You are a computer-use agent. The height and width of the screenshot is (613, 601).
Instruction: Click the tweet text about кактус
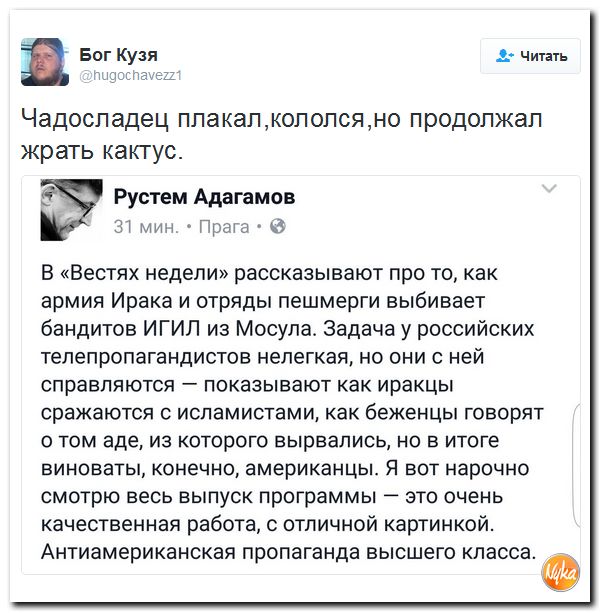282,134
